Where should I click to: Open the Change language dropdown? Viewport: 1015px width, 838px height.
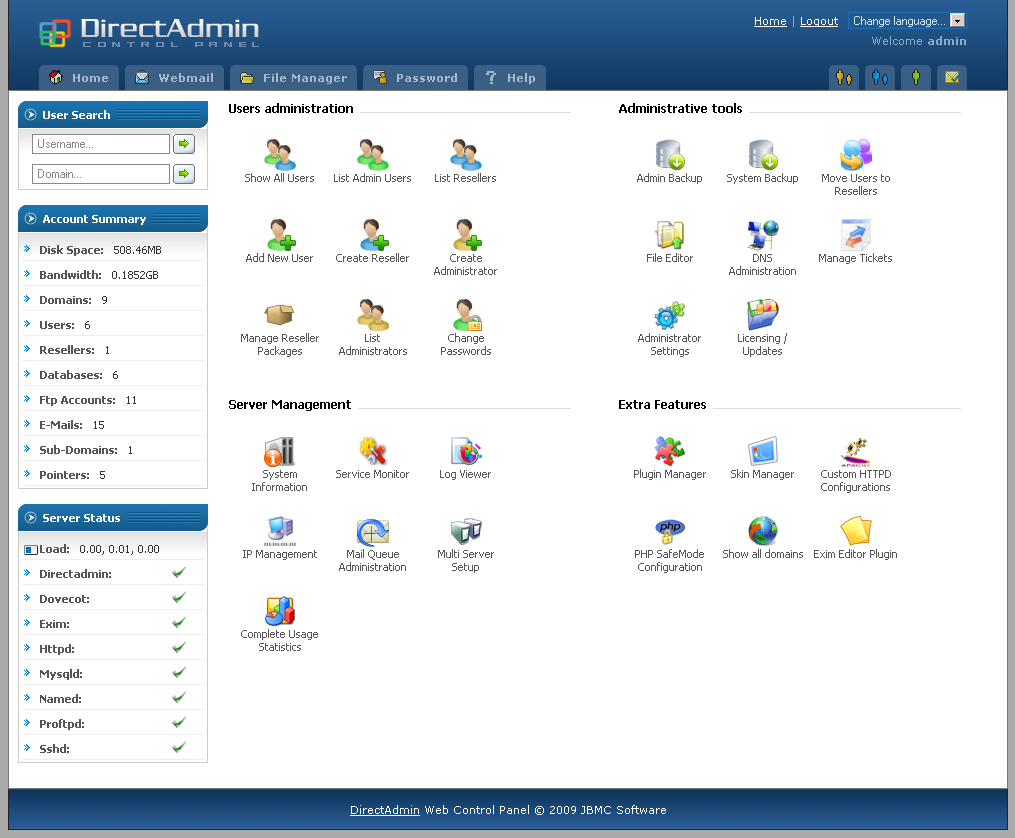pos(907,21)
